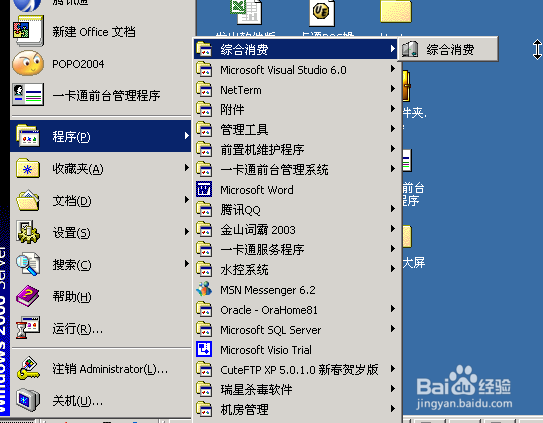
Task: Click the 腾讯QQ folder icon
Action: click(x=204, y=209)
